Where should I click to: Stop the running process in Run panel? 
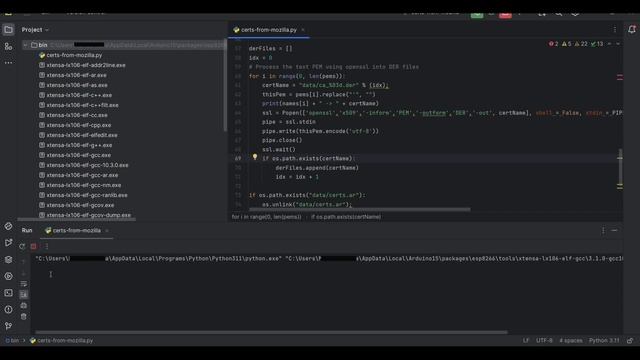(34, 246)
